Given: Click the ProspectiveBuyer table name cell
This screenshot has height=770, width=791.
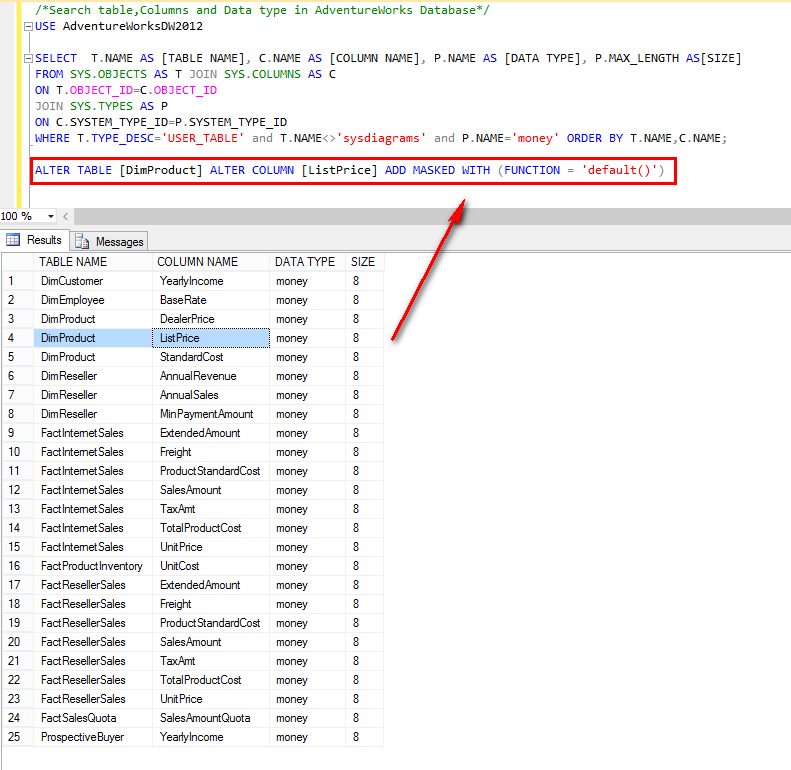Looking at the screenshot, I should (x=93, y=737).
